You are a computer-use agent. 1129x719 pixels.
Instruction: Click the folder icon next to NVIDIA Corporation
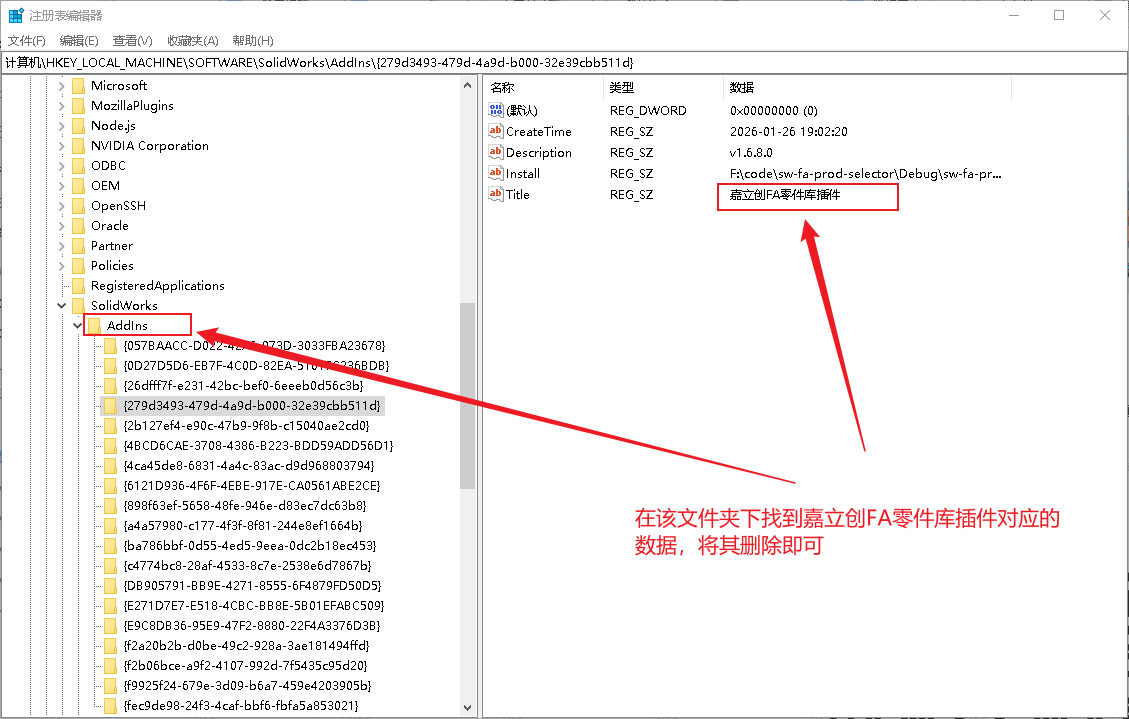78,145
